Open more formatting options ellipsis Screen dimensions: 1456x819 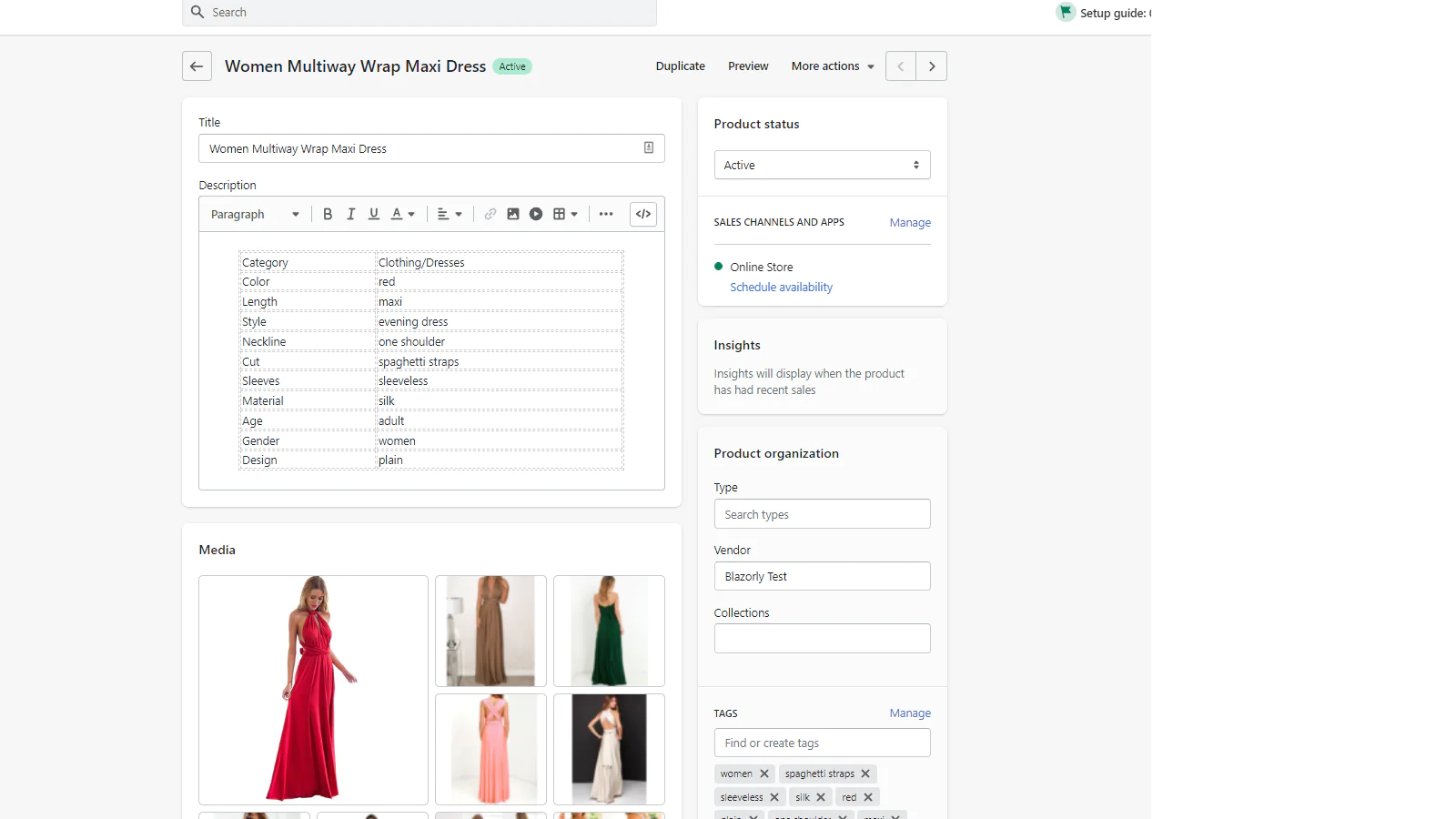click(x=606, y=214)
